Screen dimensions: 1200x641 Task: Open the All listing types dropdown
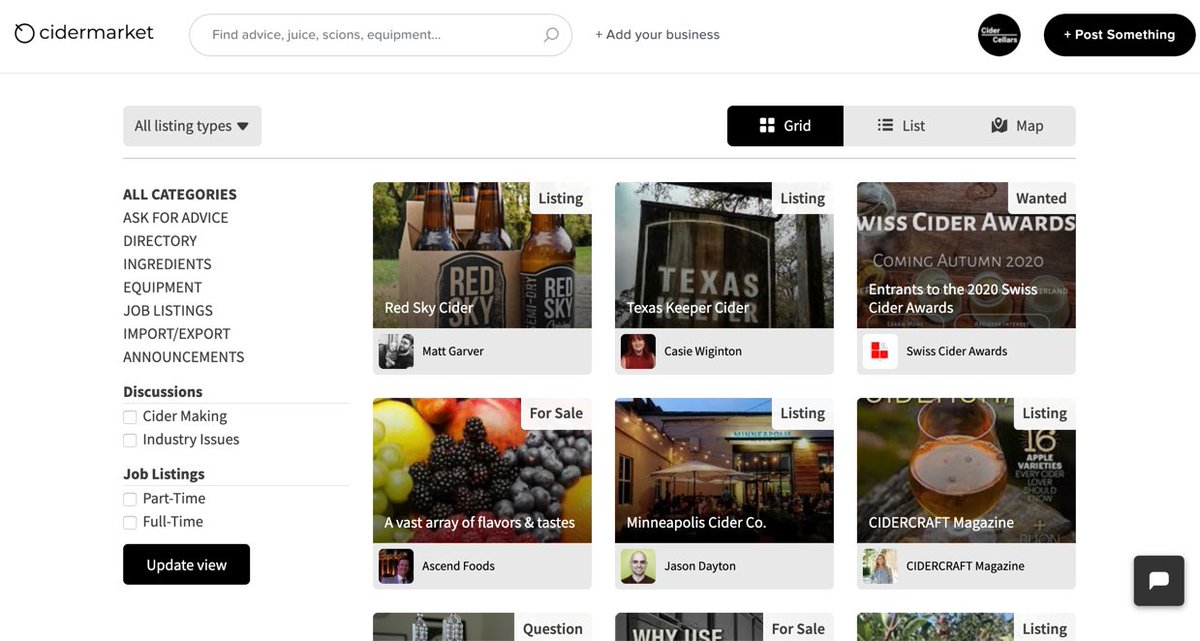191,125
